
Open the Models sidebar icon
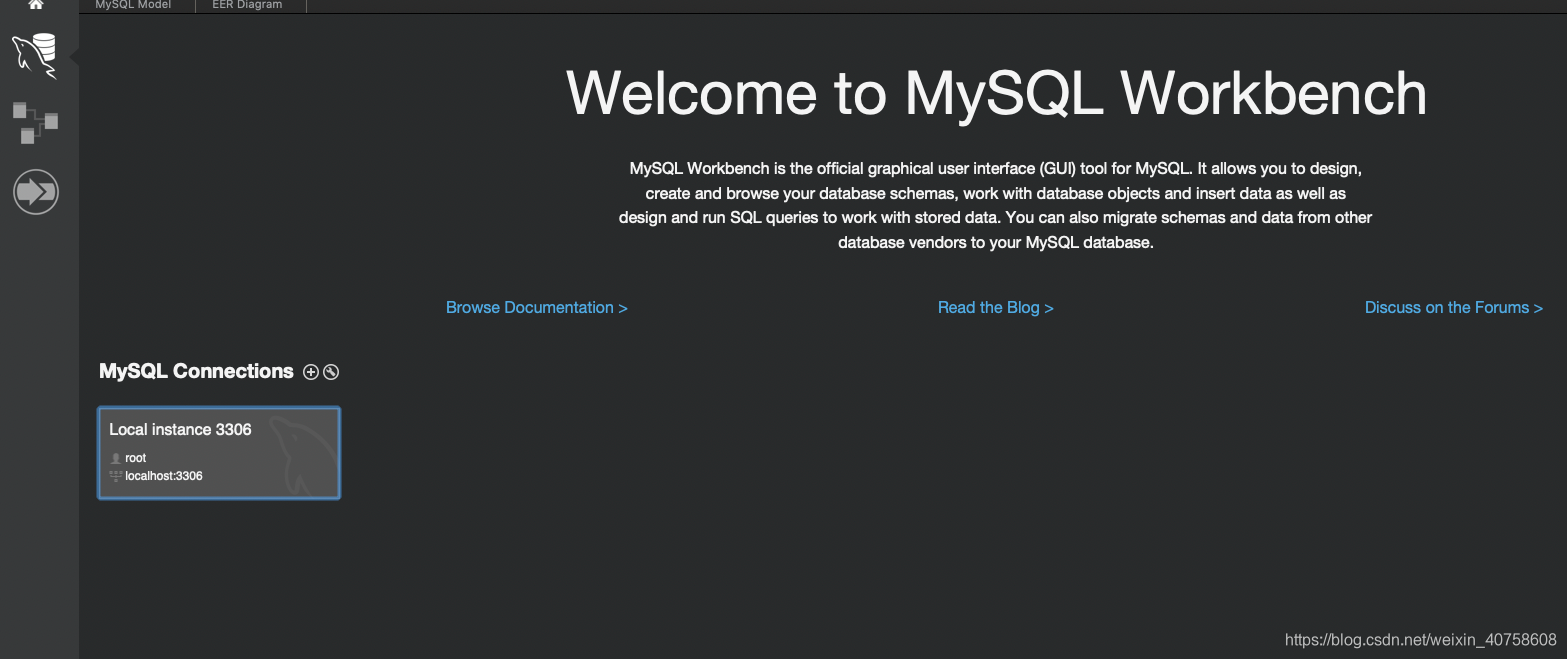(x=35, y=122)
